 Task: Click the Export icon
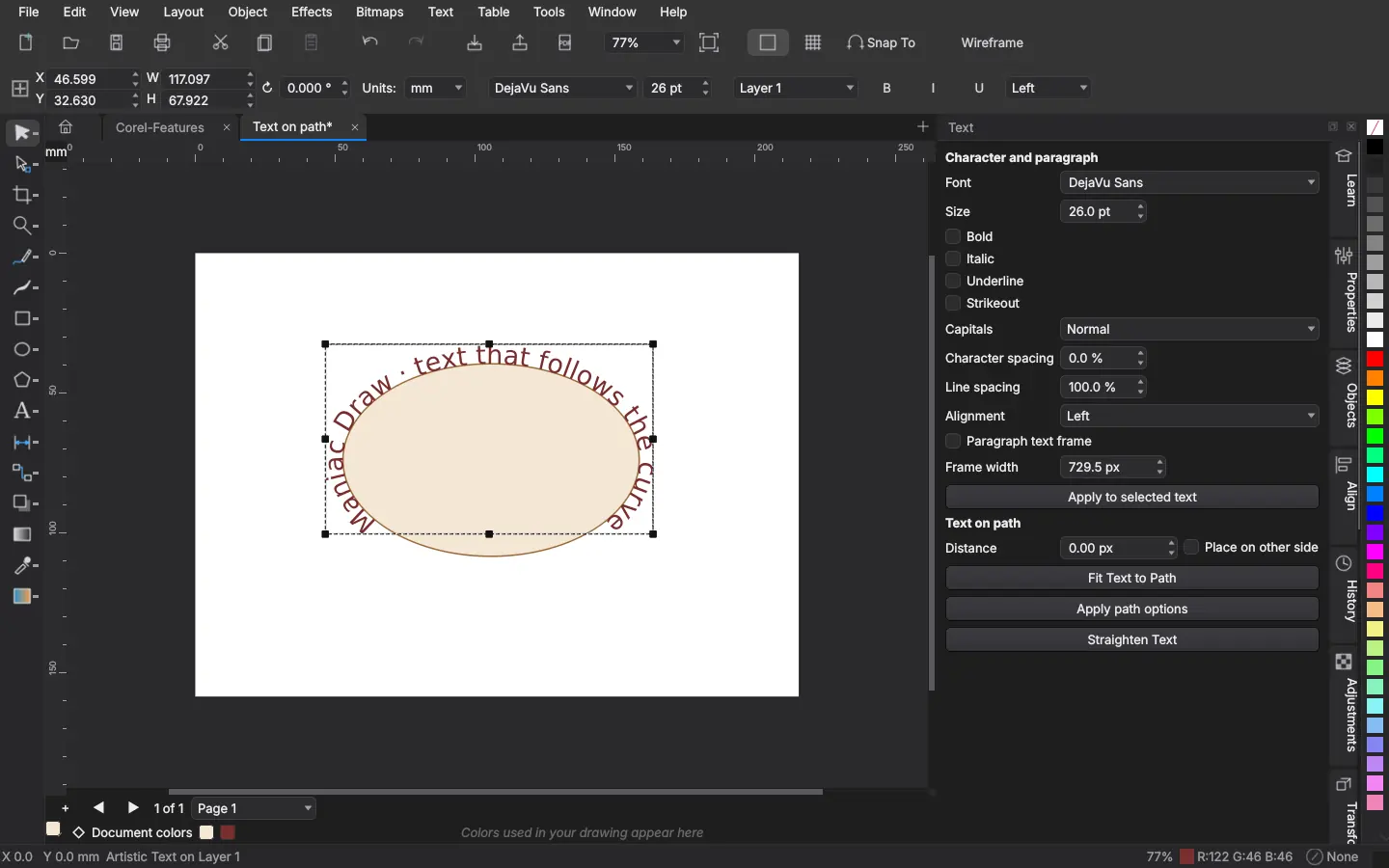(x=520, y=43)
